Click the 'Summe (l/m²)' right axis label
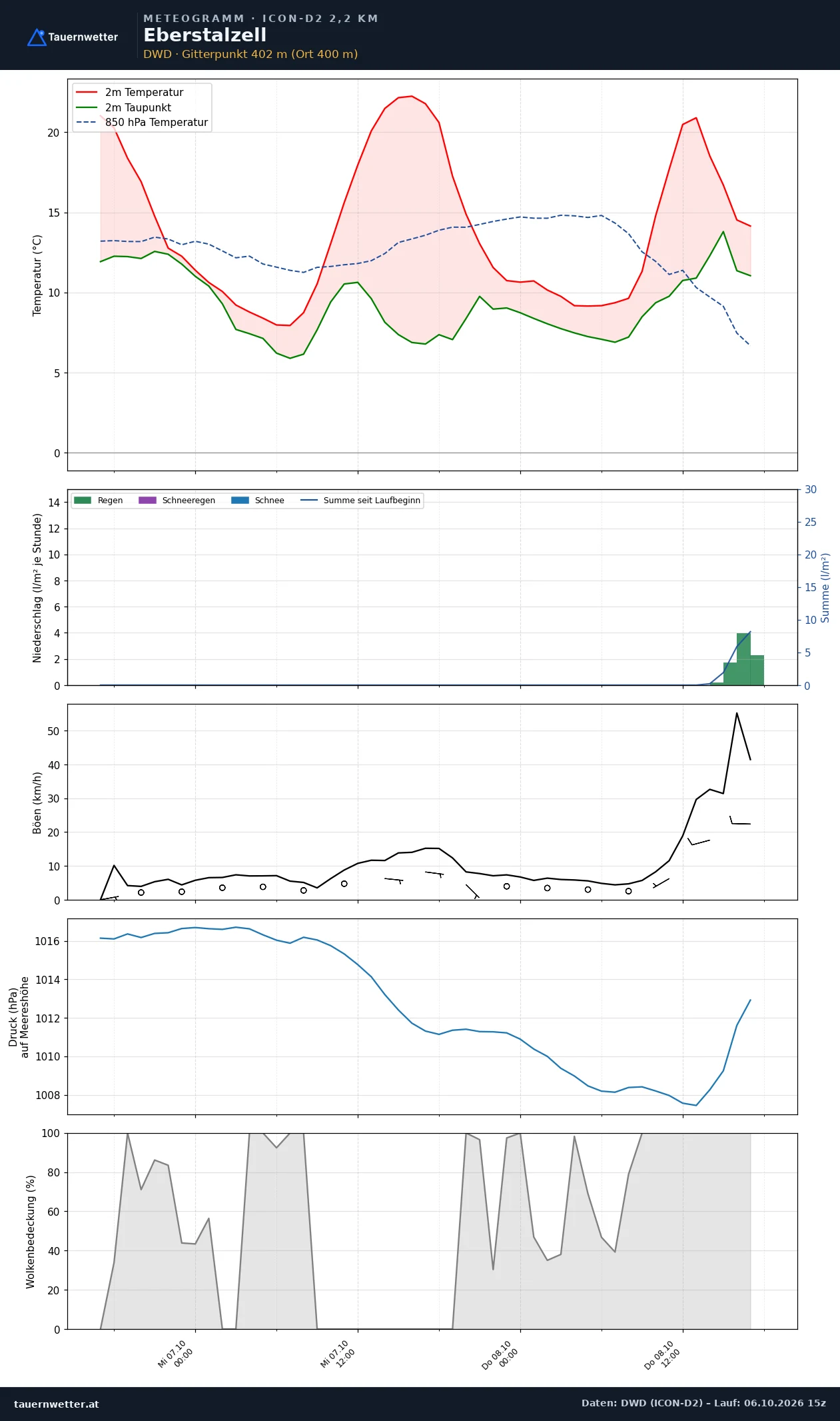 click(825, 588)
